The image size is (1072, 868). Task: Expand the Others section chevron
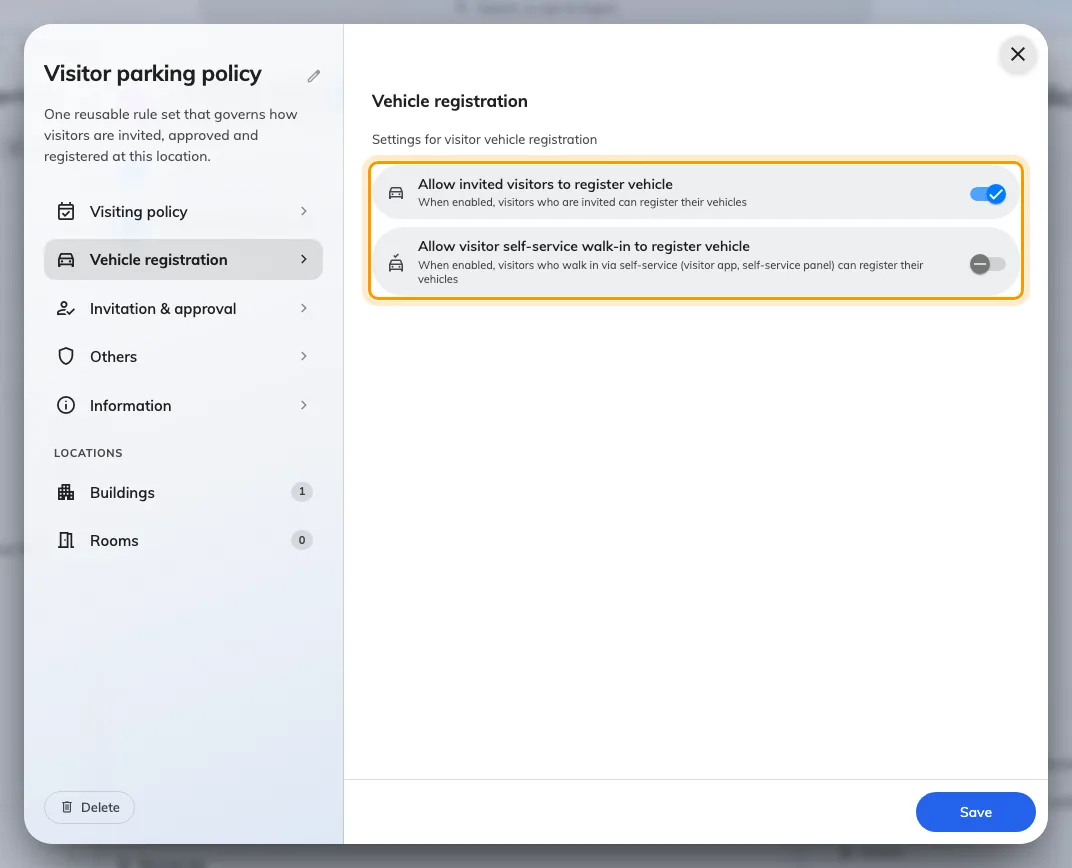pyautogui.click(x=304, y=356)
